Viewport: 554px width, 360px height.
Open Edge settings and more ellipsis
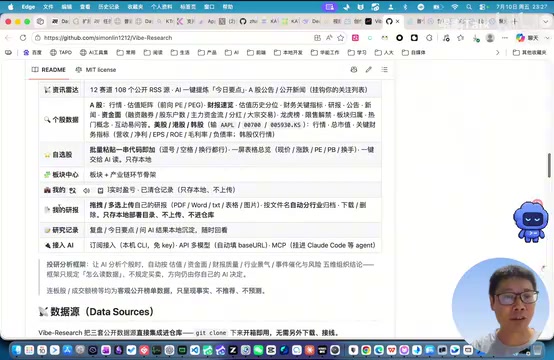pos(505,38)
